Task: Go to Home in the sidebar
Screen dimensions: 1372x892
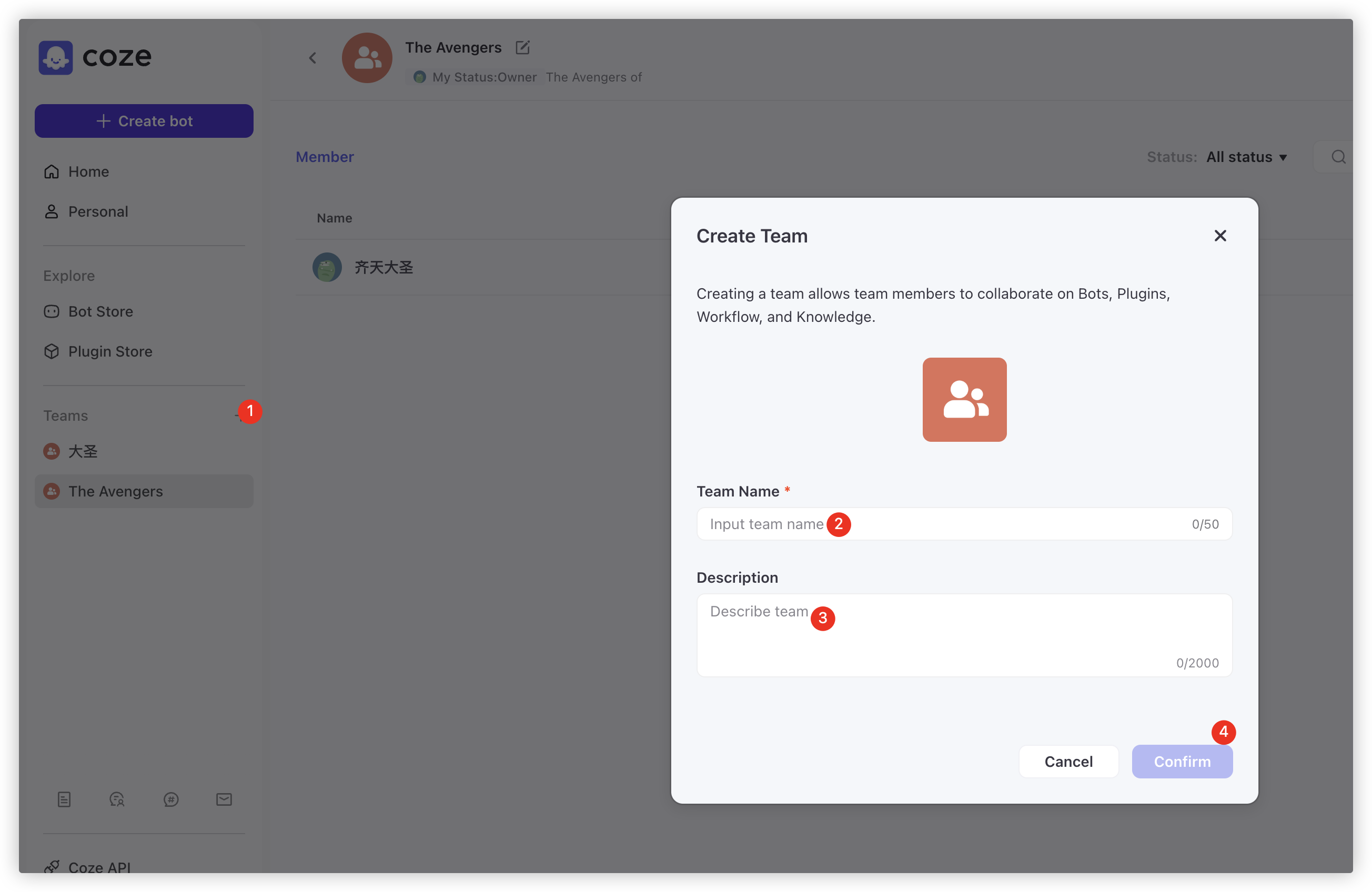Action: (88, 171)
